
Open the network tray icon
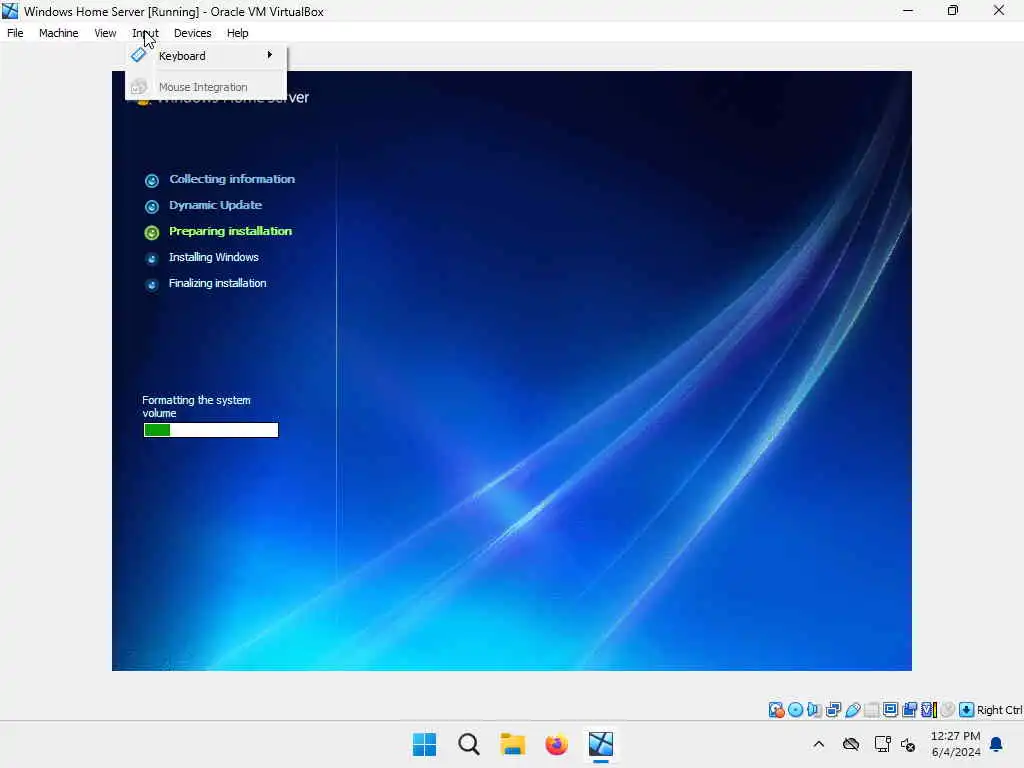pyautogui.click(x=882, y=744)
